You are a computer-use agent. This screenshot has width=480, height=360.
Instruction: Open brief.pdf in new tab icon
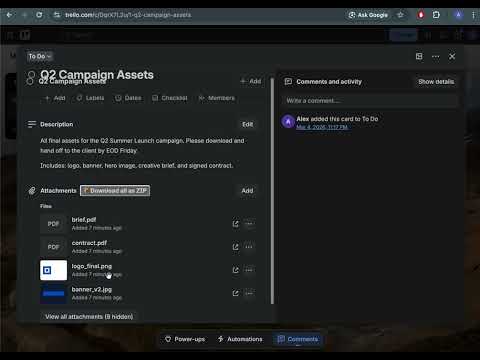[x=235, y=224]
